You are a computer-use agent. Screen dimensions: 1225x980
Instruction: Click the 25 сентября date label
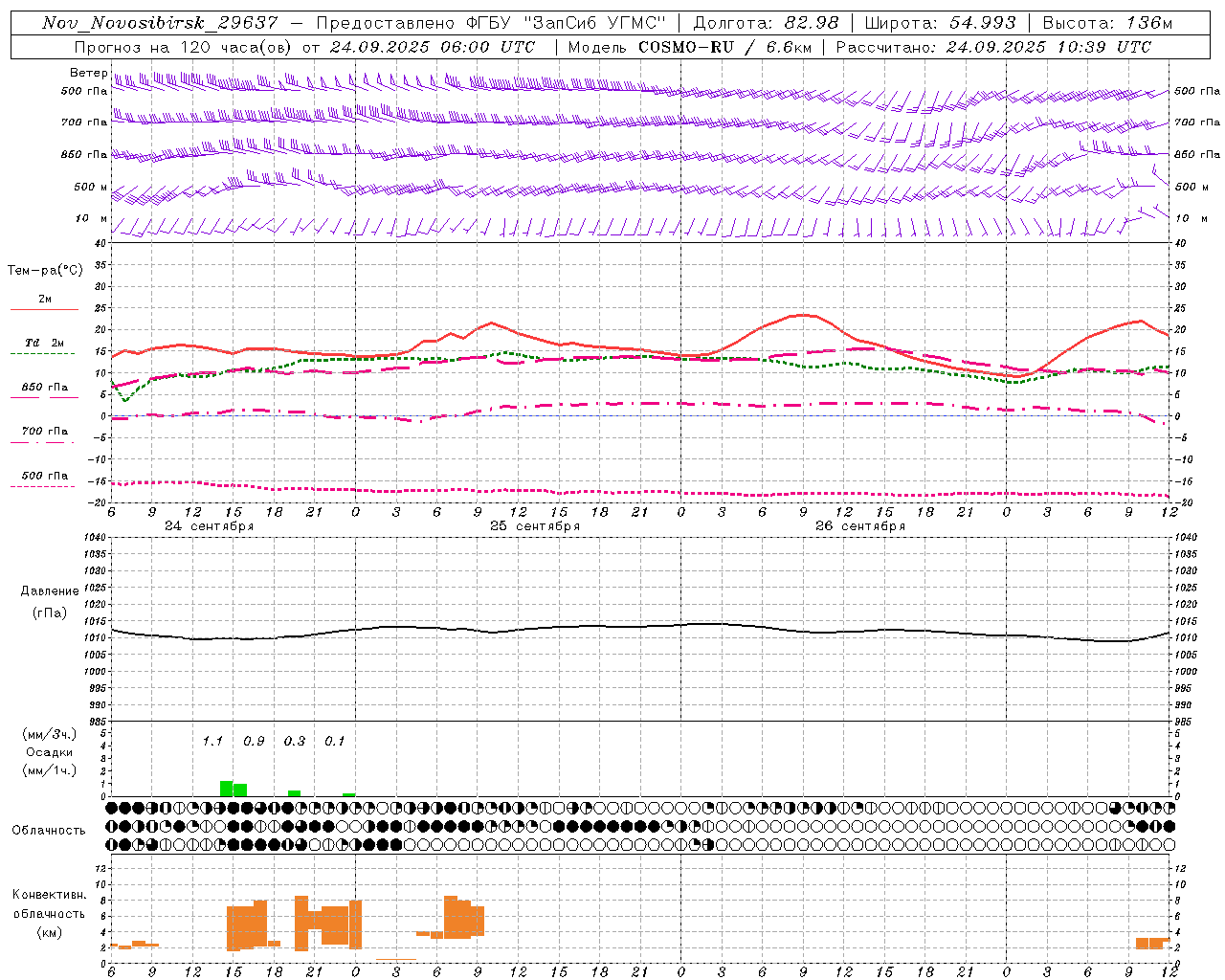(x=535, y=526)
